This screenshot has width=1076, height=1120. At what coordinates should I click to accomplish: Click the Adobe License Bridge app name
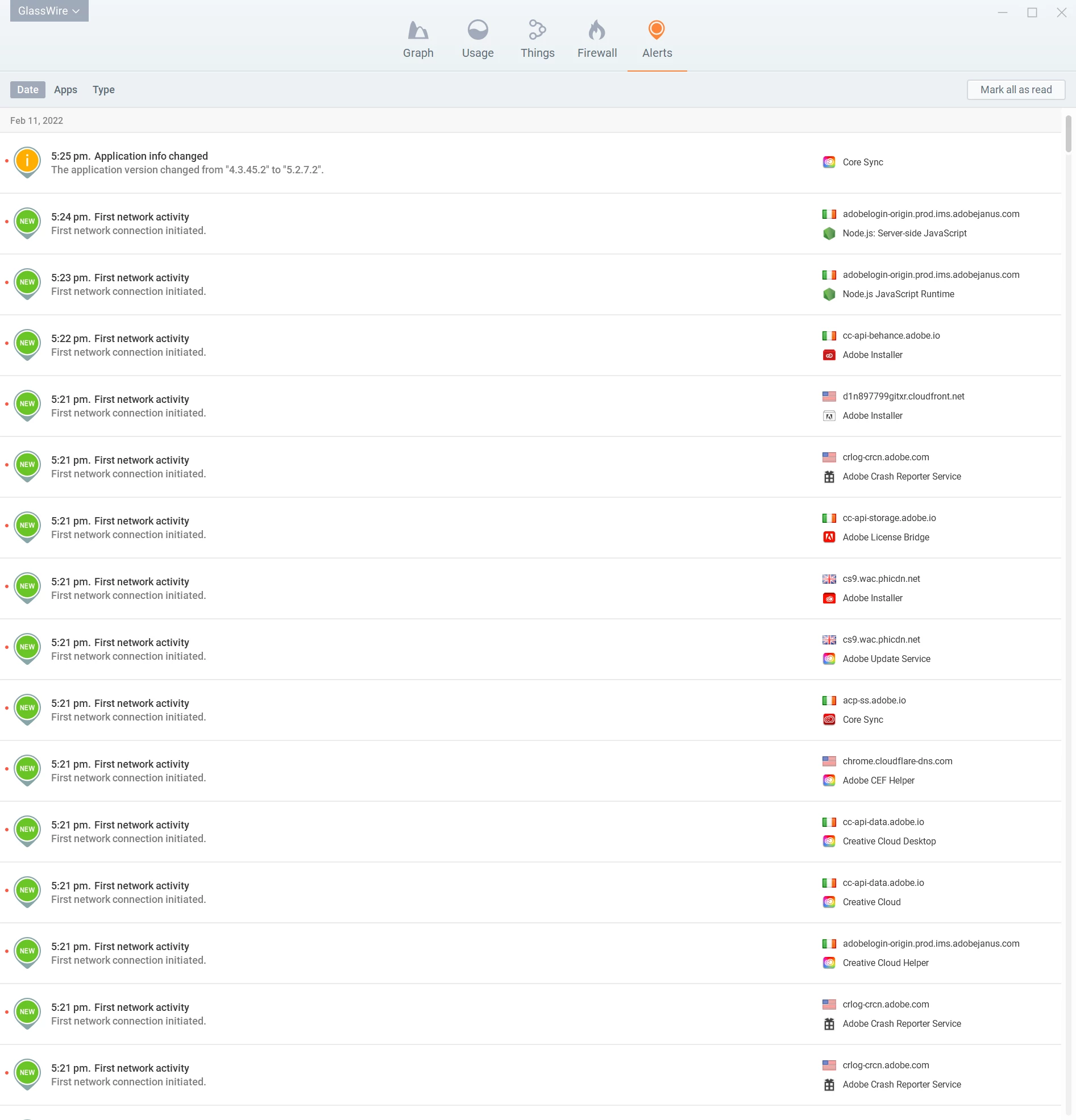tap(886, 537)
